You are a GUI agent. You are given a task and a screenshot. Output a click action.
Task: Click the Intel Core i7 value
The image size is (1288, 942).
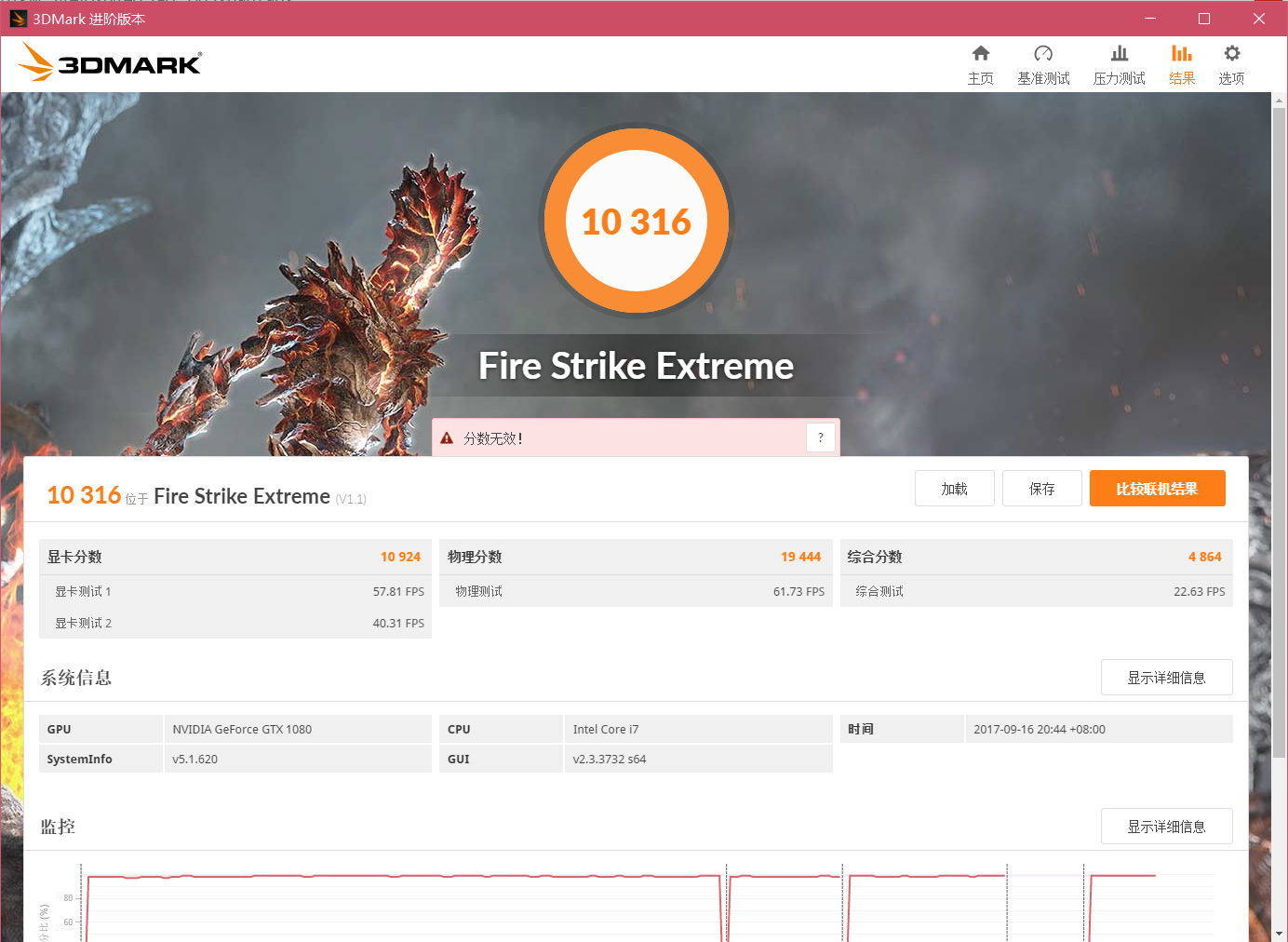pos(606,730)
